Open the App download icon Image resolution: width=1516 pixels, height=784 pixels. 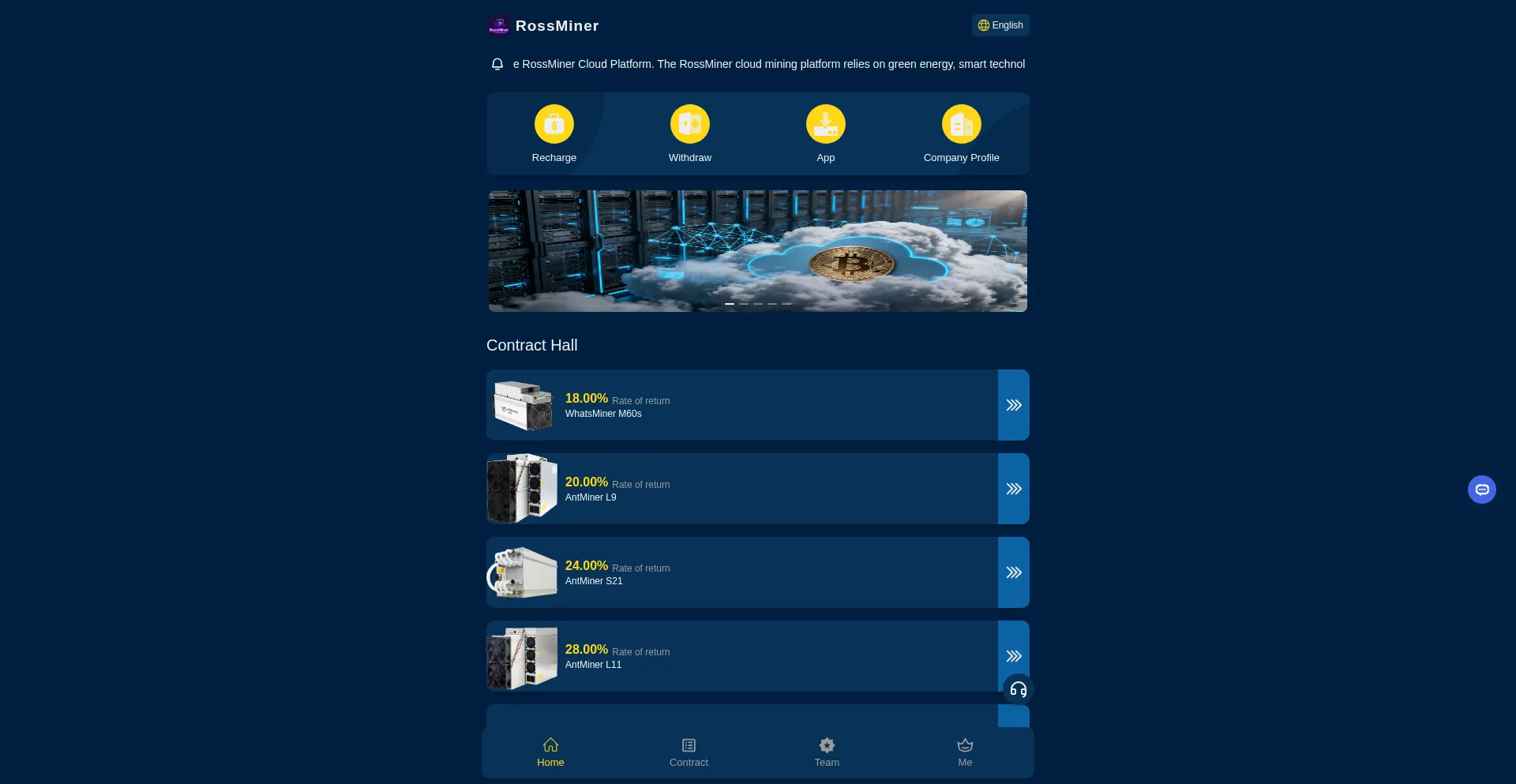point(825,125)
